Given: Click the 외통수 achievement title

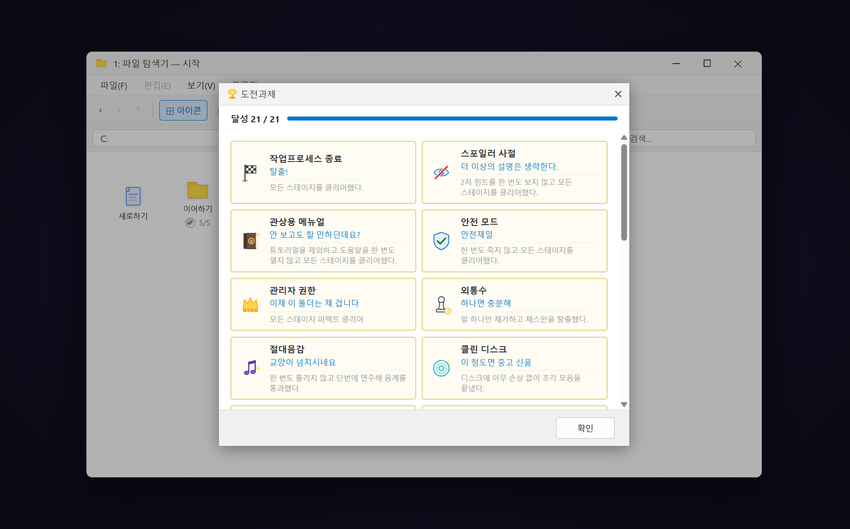Looking at the screenshot, I should tap(474, 290).
